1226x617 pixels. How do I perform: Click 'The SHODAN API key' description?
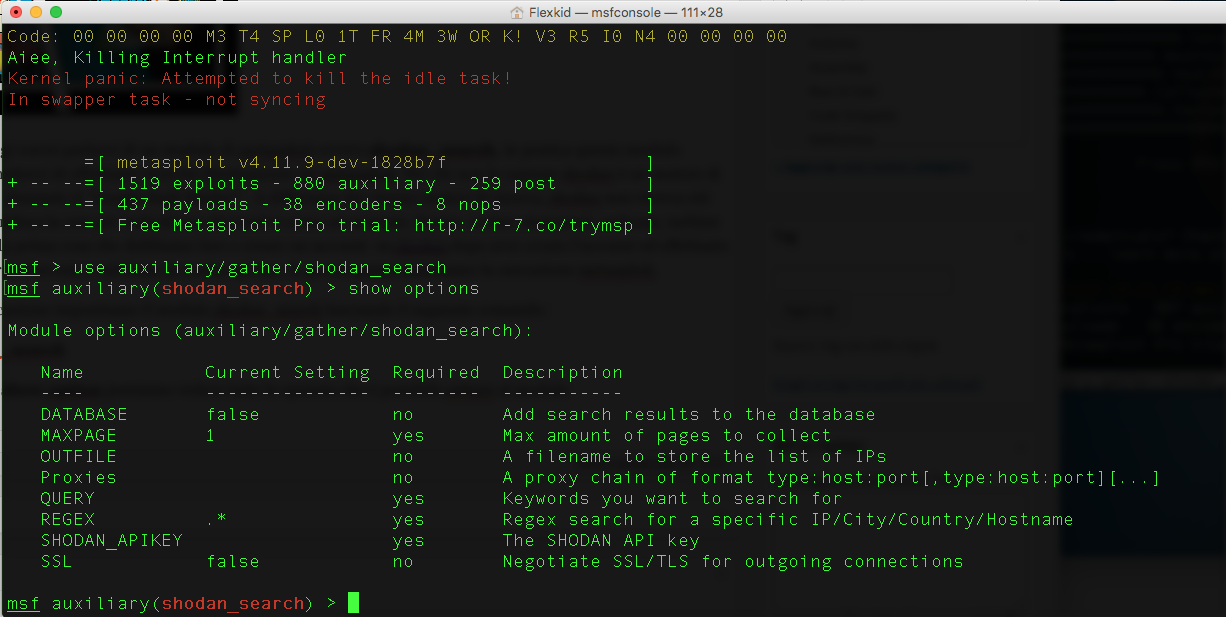(x=601, y=540)
